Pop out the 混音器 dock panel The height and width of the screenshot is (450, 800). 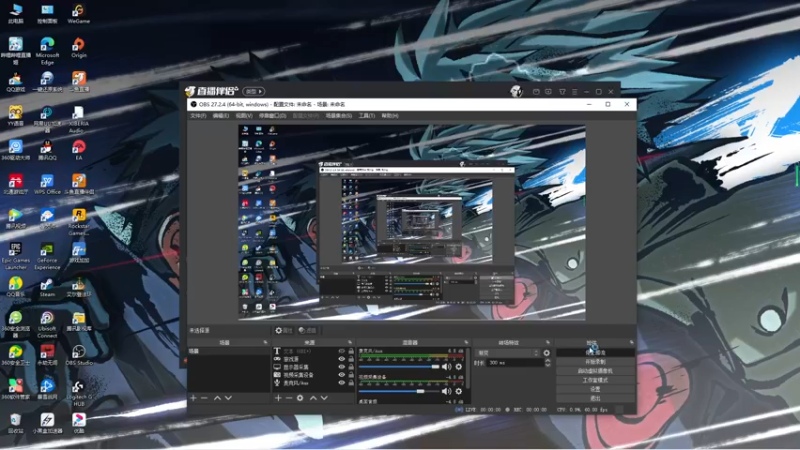[x=466, y=342]
